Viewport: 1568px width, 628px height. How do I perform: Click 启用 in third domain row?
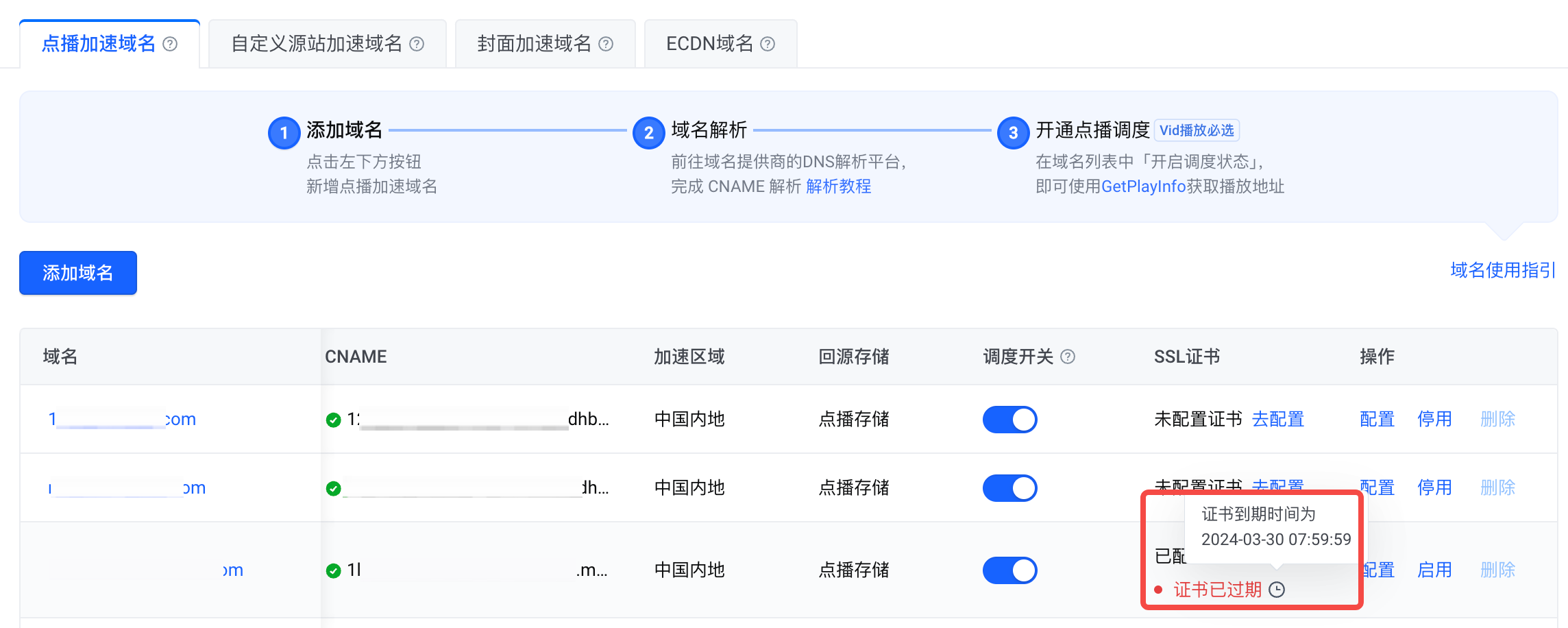(x=1435, y=570)
